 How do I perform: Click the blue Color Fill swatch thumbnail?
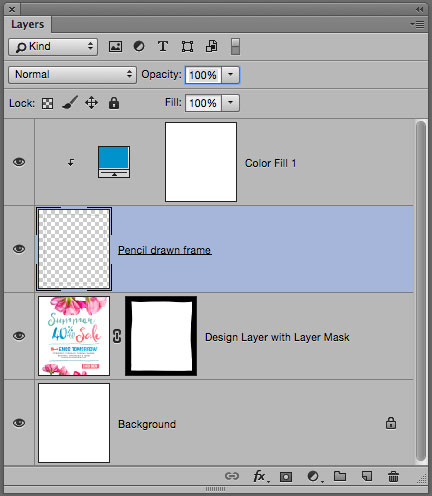tap(114, 162)
